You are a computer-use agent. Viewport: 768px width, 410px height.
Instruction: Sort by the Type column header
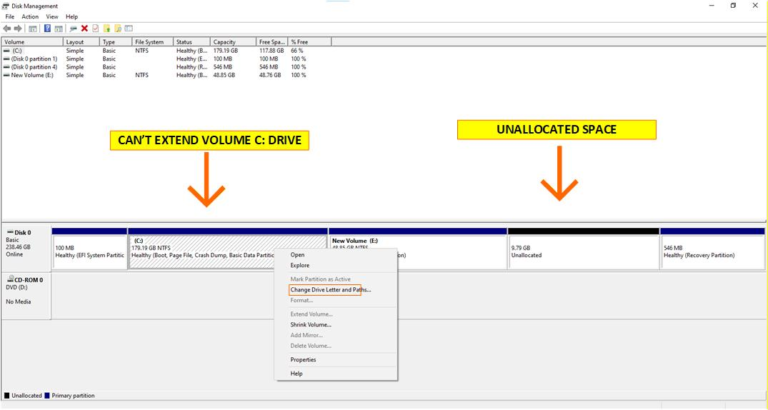pyautogui.click(x=116, y=42)
